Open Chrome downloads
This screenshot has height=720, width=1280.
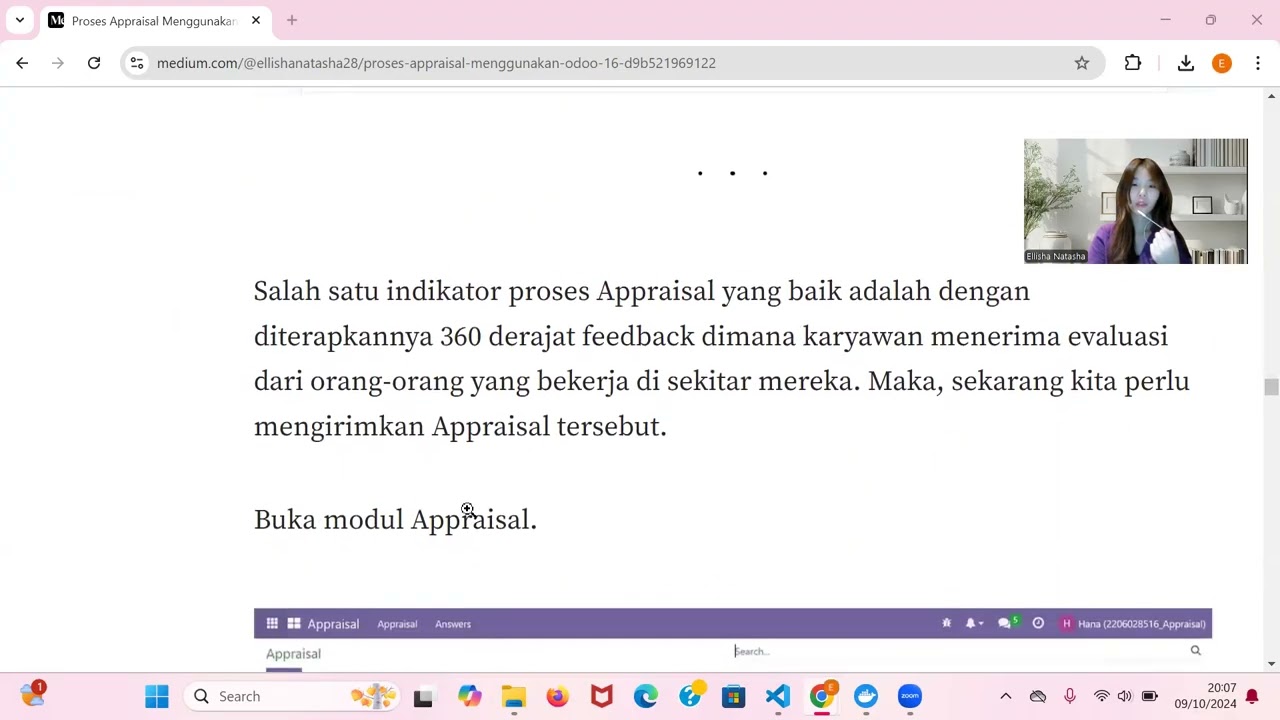pos(1186,63)
